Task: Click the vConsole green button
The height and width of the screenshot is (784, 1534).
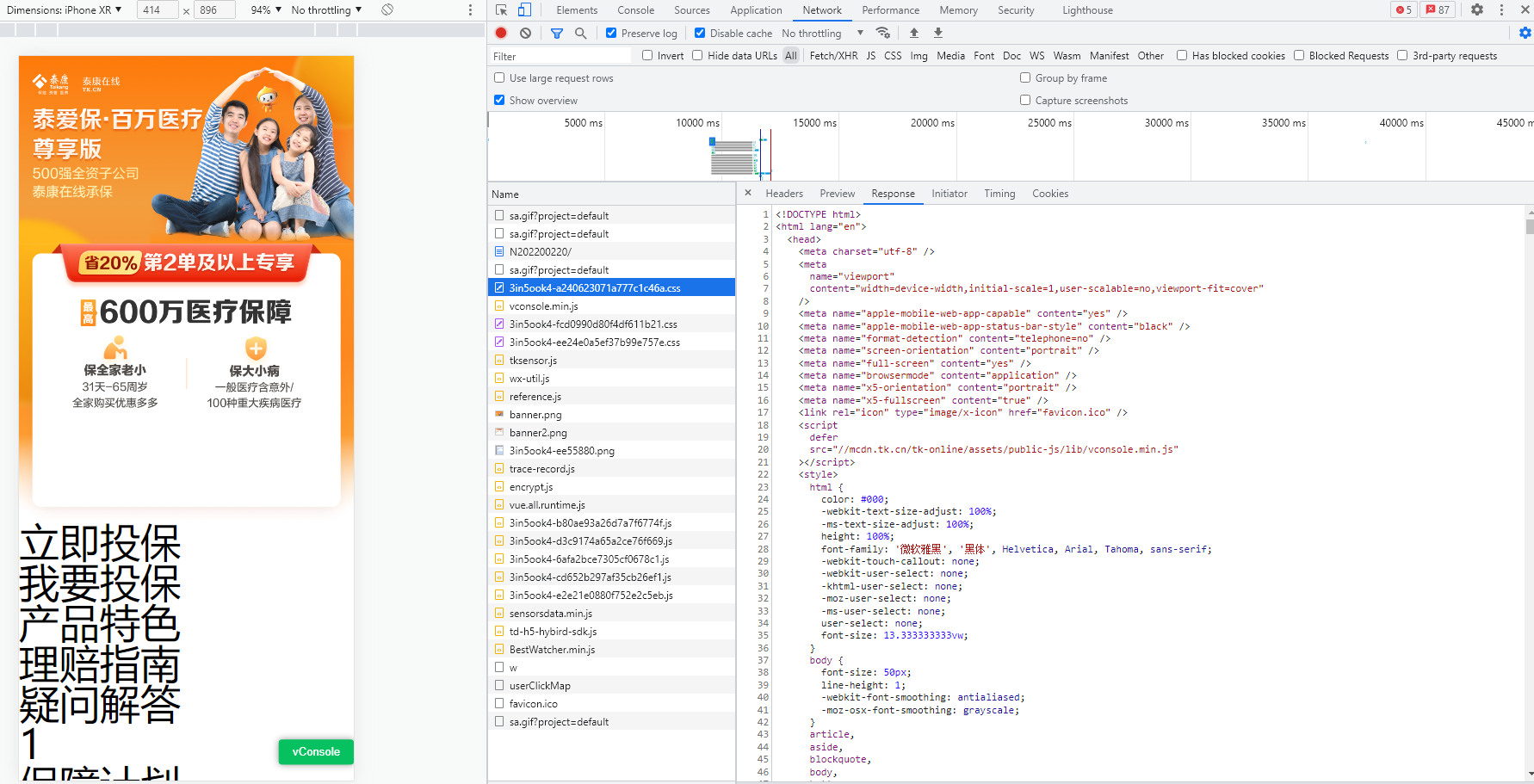Action: click(x=316, y=751)
